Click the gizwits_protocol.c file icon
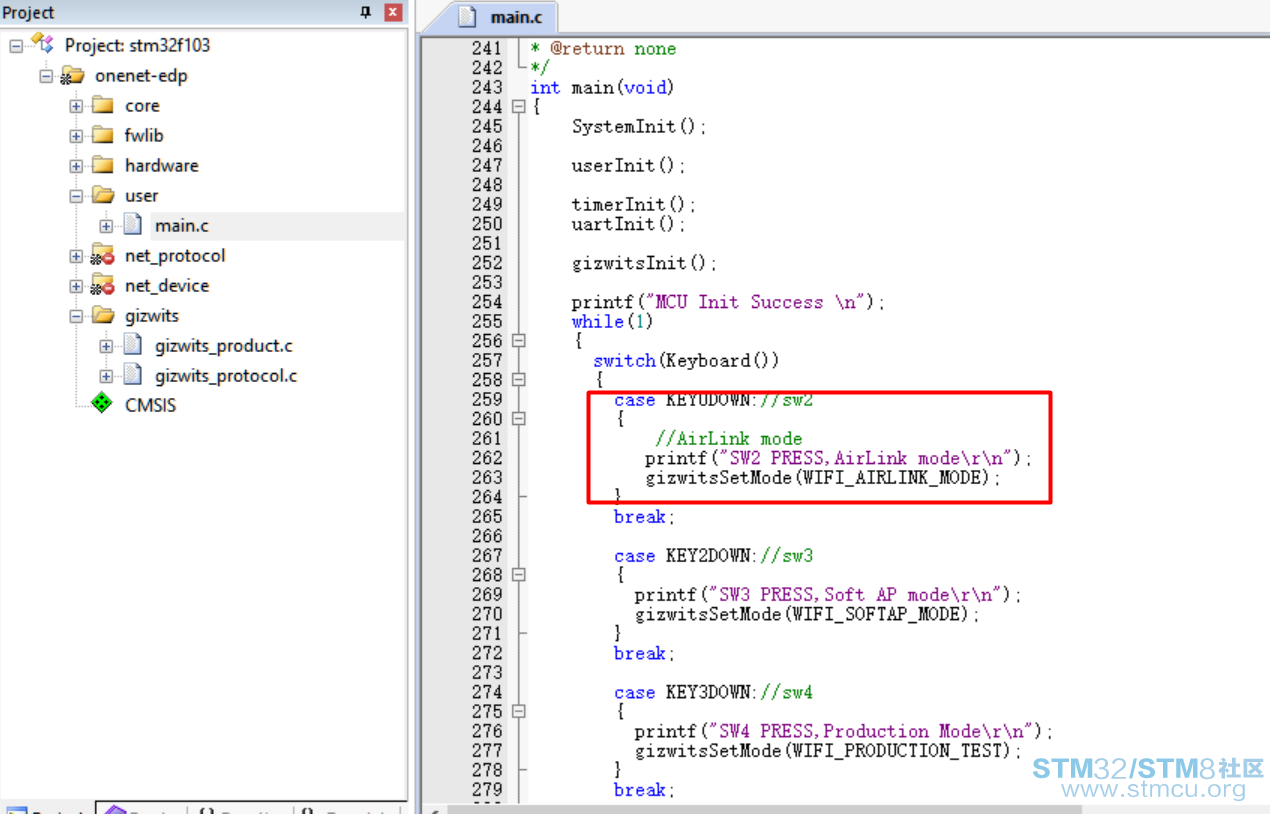The image size is (1270, 814). [133, 376]
